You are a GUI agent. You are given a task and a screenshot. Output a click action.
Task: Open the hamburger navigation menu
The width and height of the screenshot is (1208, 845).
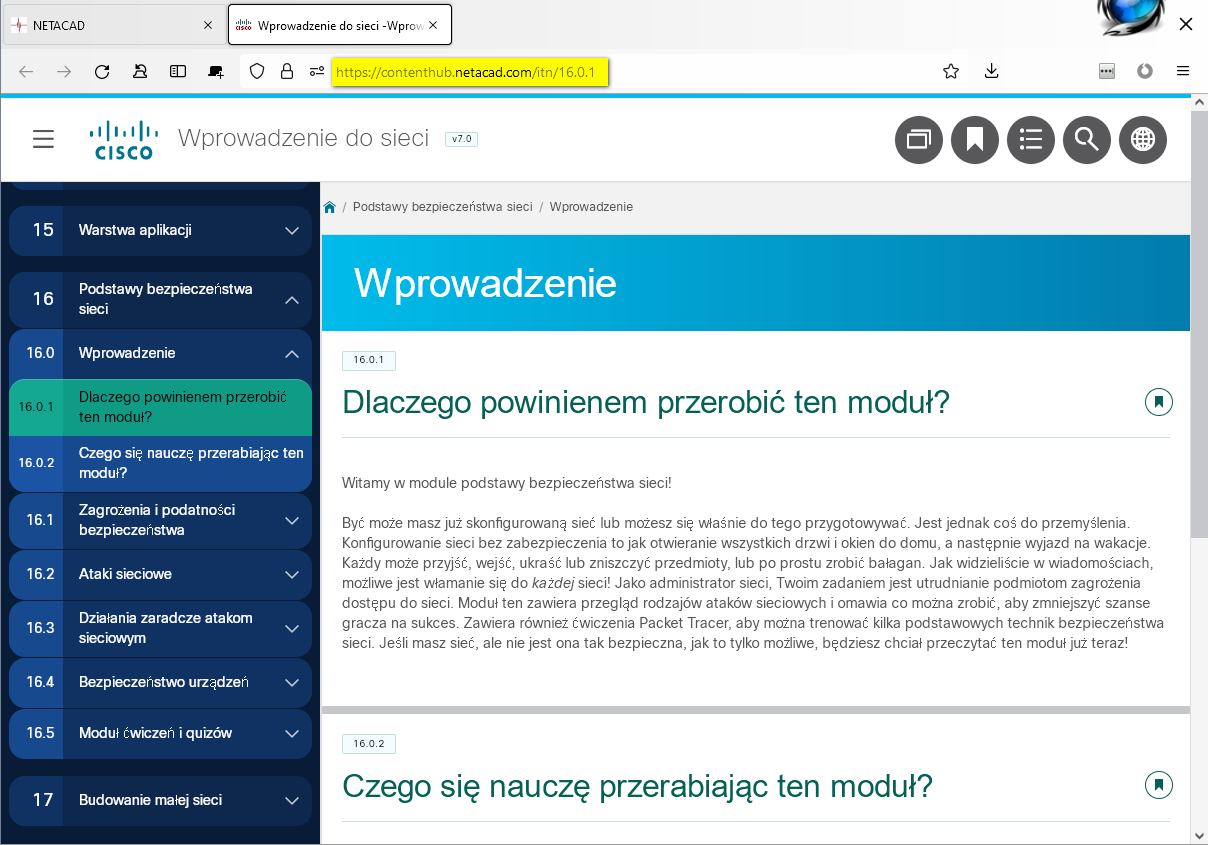pyautogui.click(x=43, y=139)
